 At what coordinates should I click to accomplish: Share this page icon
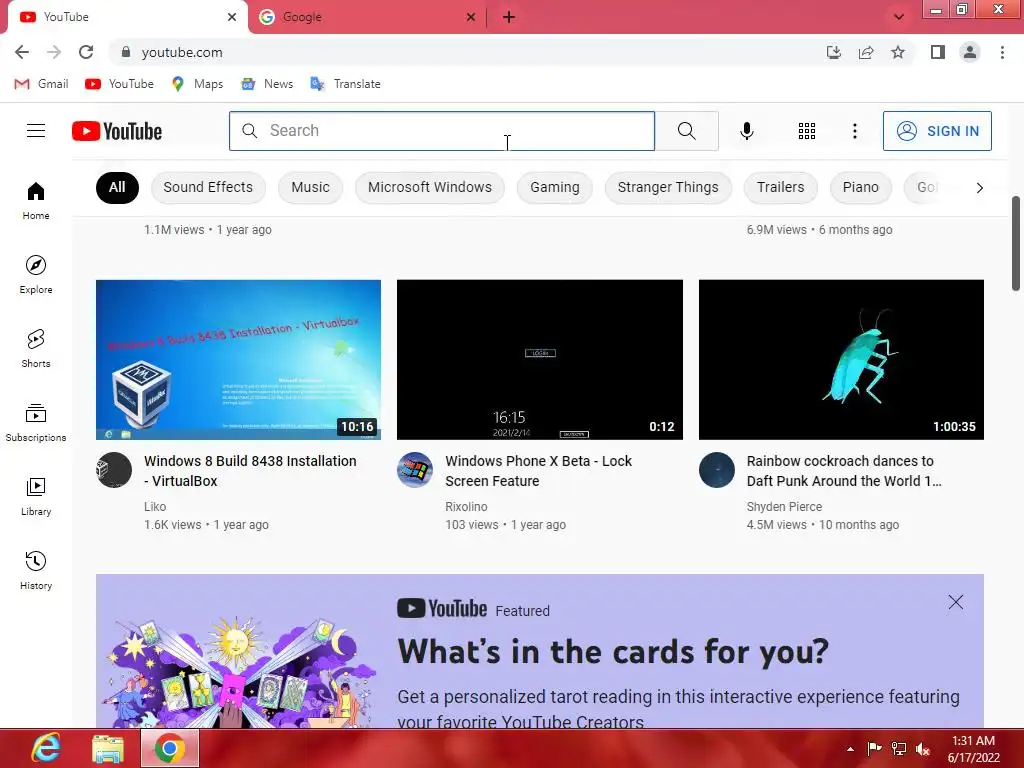point(866,52)
